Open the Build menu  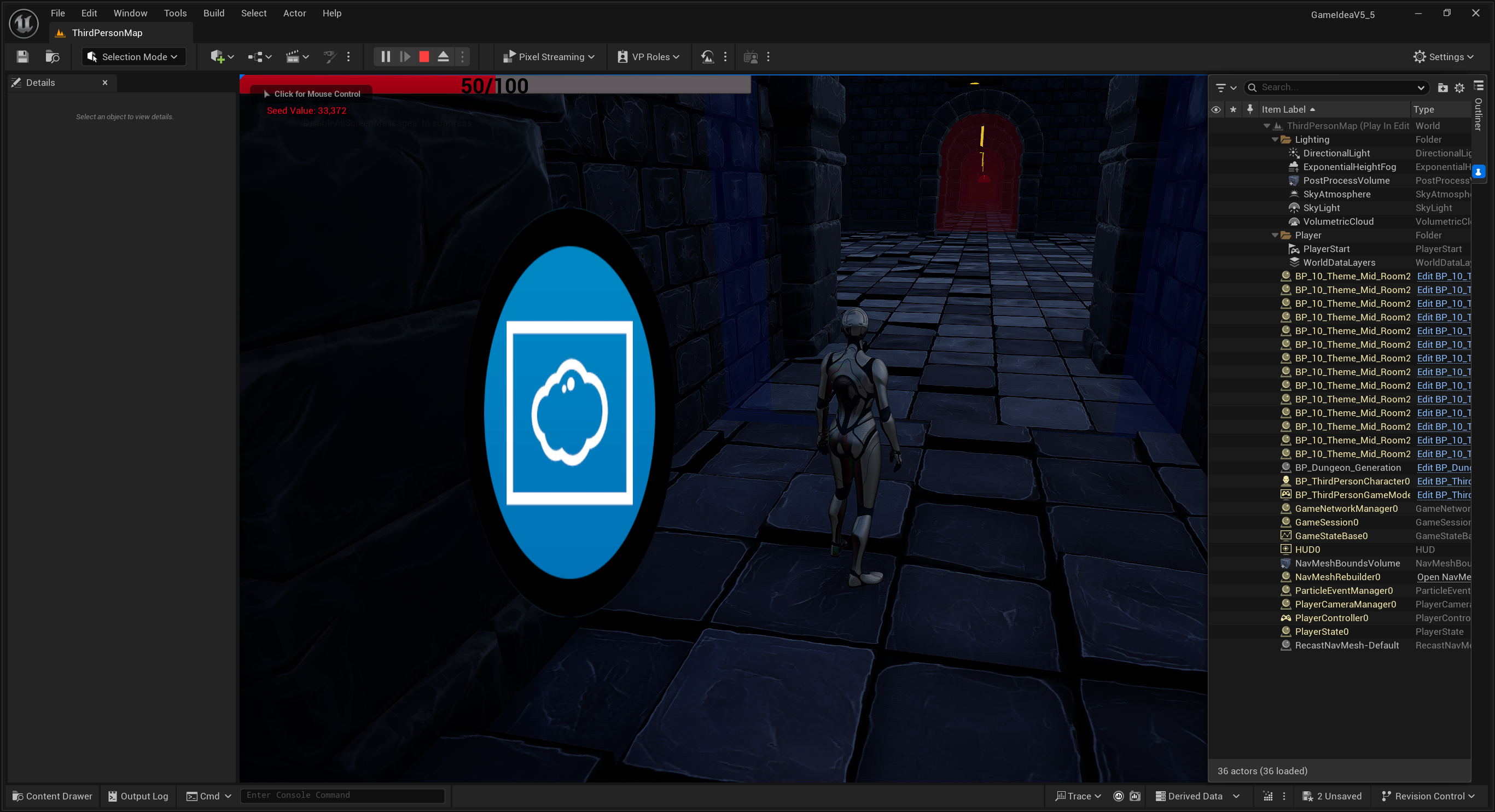[x=213, y=13]
